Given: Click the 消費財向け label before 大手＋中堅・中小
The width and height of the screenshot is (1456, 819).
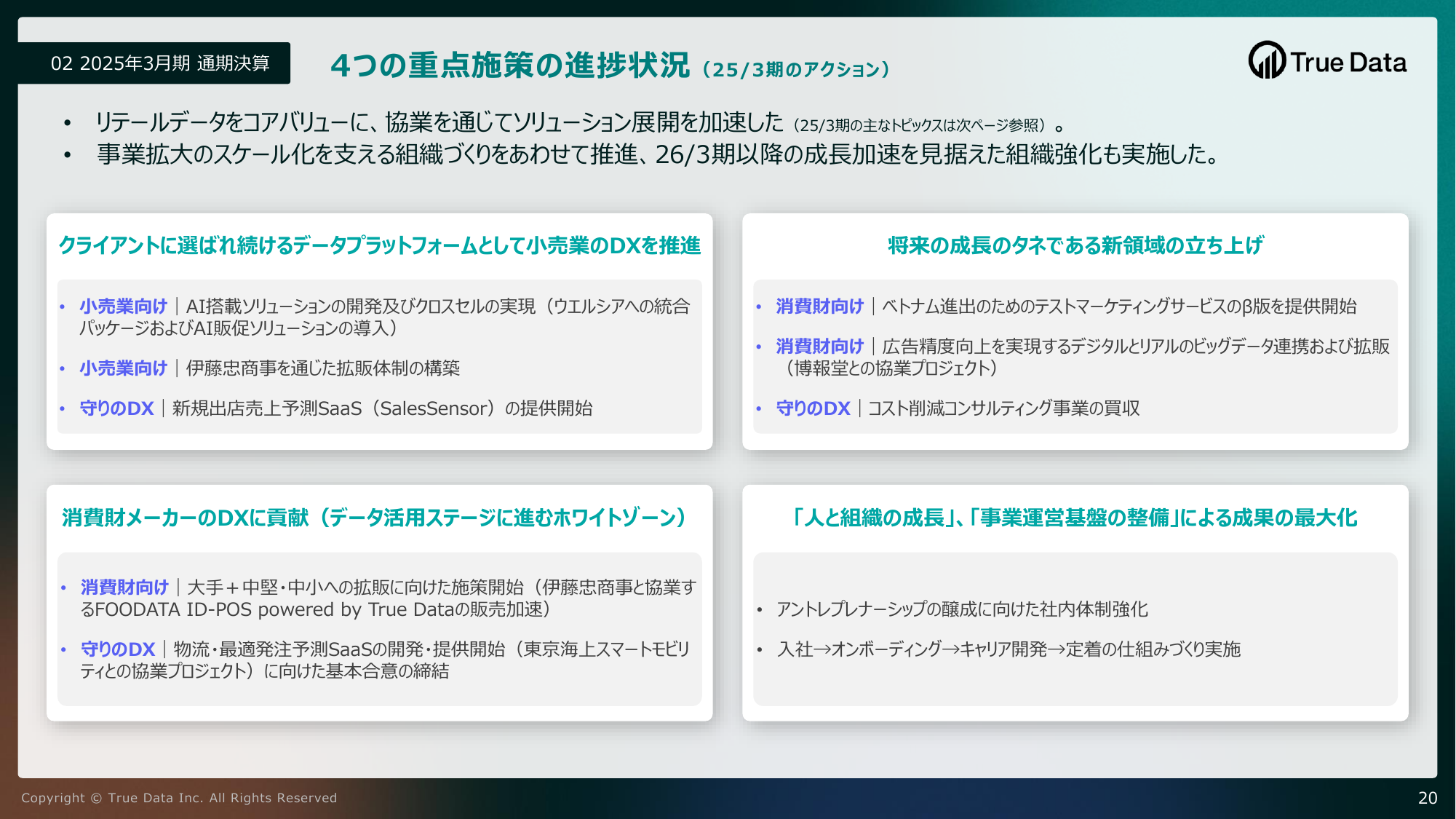Looking at the screenshot, I should 124,587.
